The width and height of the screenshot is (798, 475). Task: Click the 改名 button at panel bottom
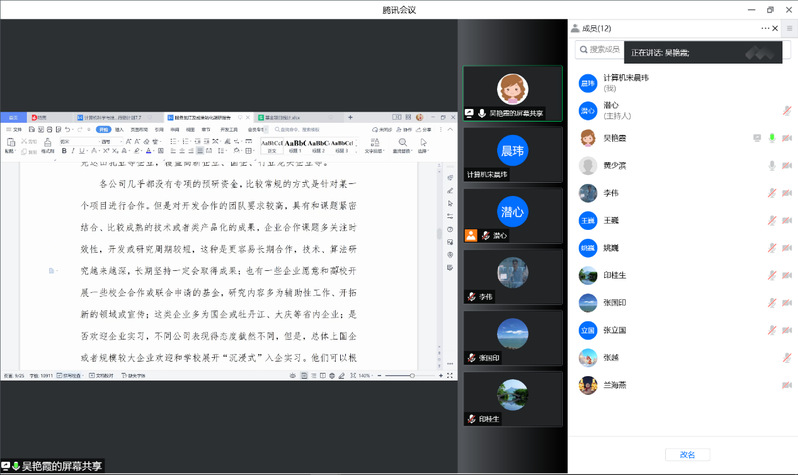(686, 454)
